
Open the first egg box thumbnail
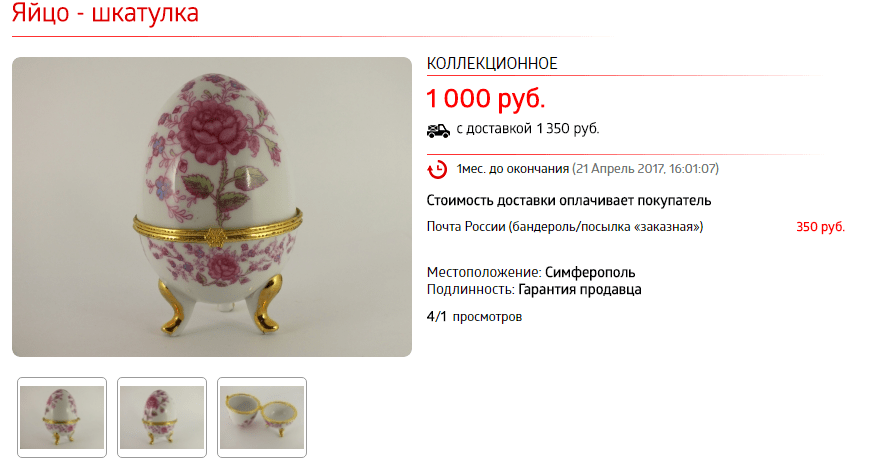[x=62, y=418]
